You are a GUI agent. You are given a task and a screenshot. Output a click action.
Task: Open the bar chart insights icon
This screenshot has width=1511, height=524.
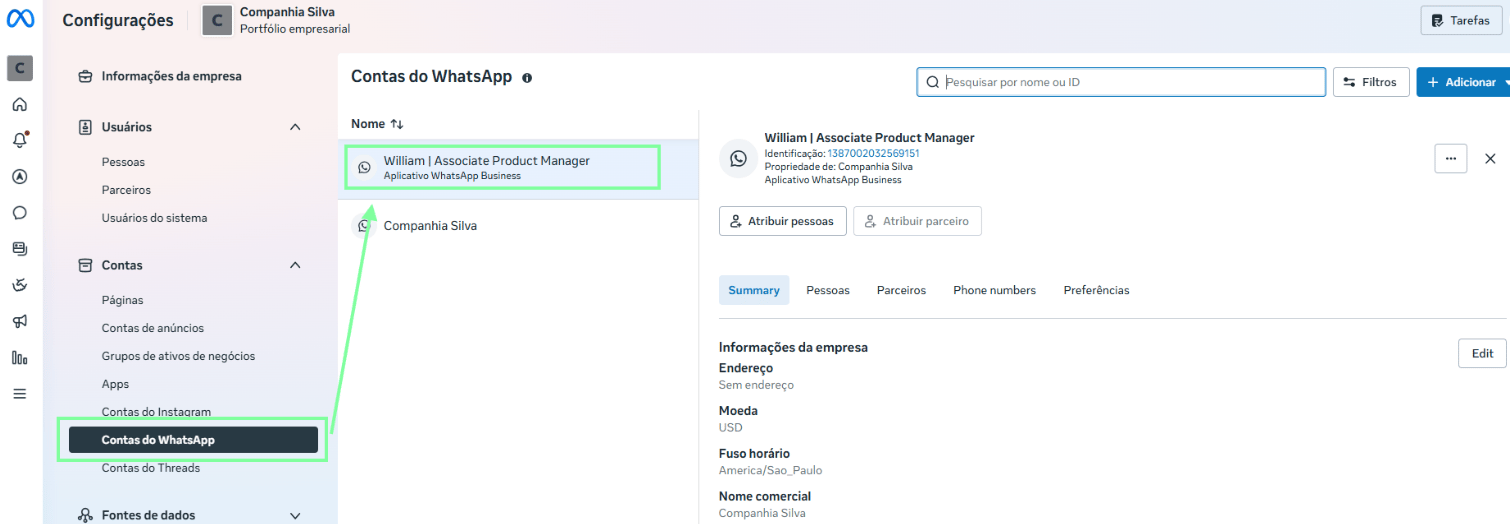click(x=20, y=357)
